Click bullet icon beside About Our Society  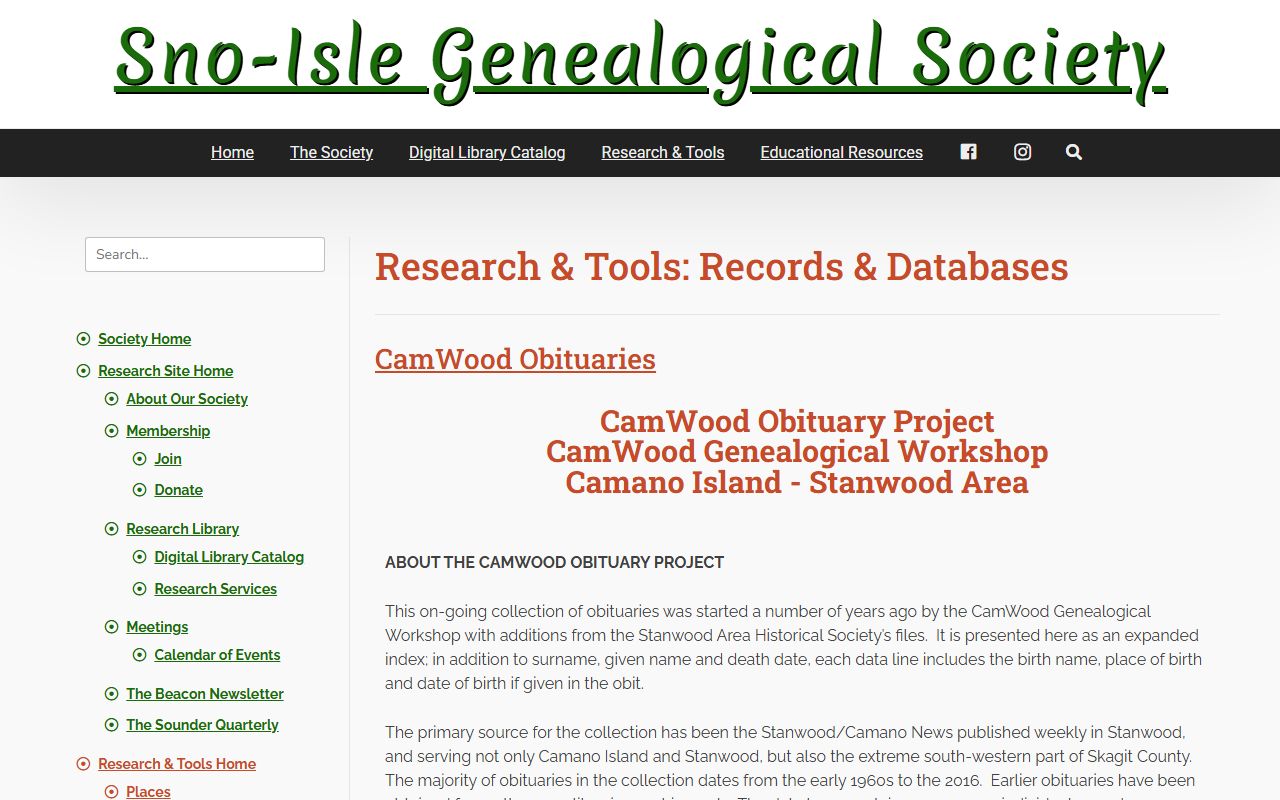click(111, 399)
